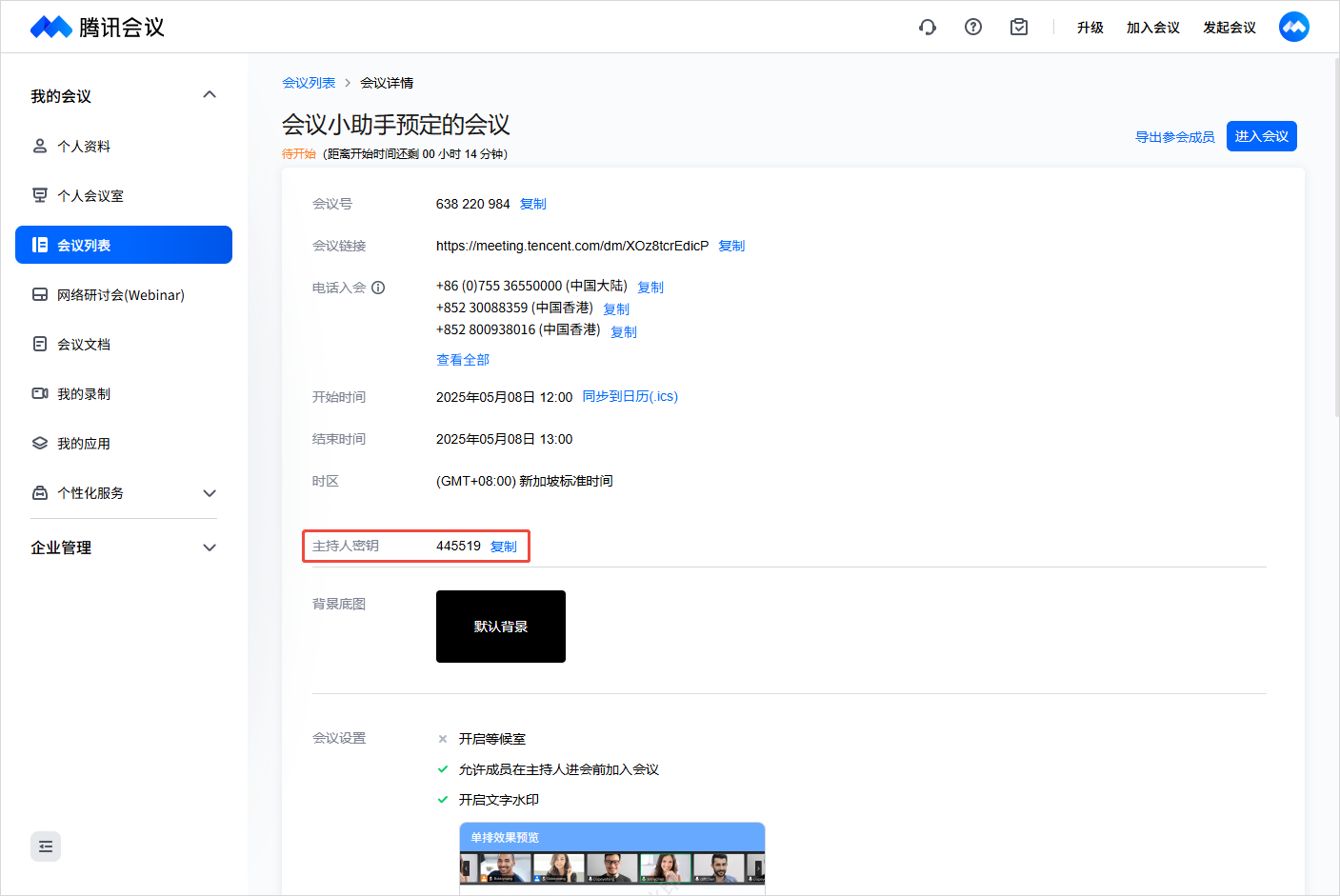
Task: Select 会议列表 menu item
Action: [x=124, y=245]
